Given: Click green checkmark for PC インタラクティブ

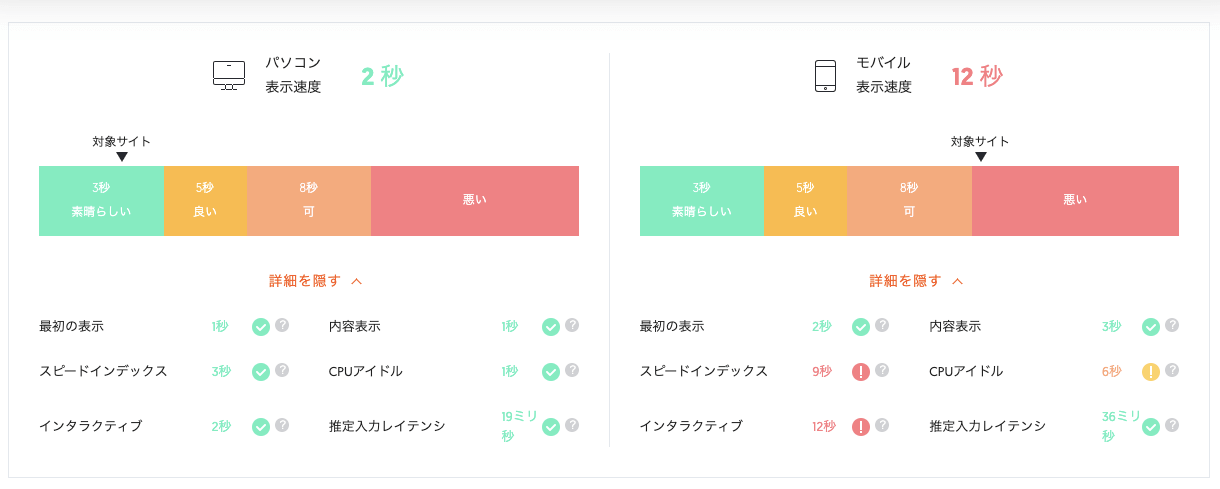Looking at the screenshot, I should click(261, 427).
